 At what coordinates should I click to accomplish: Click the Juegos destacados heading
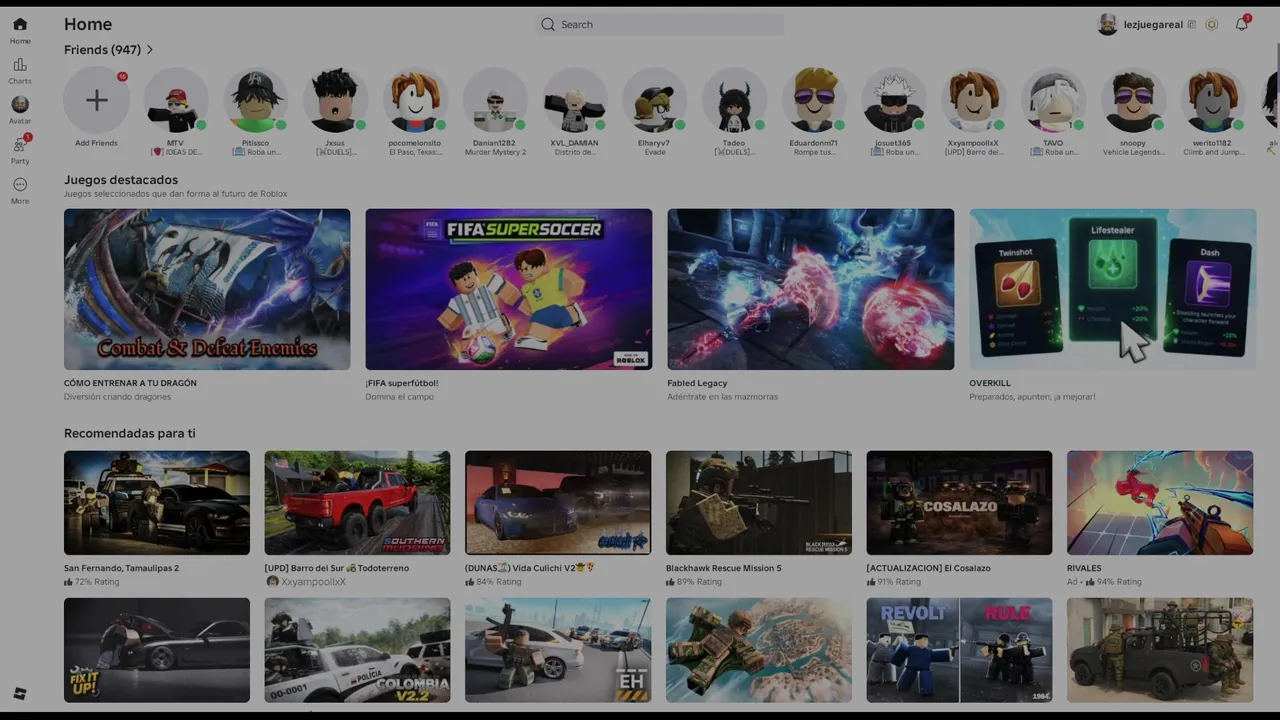click(121, 180)
